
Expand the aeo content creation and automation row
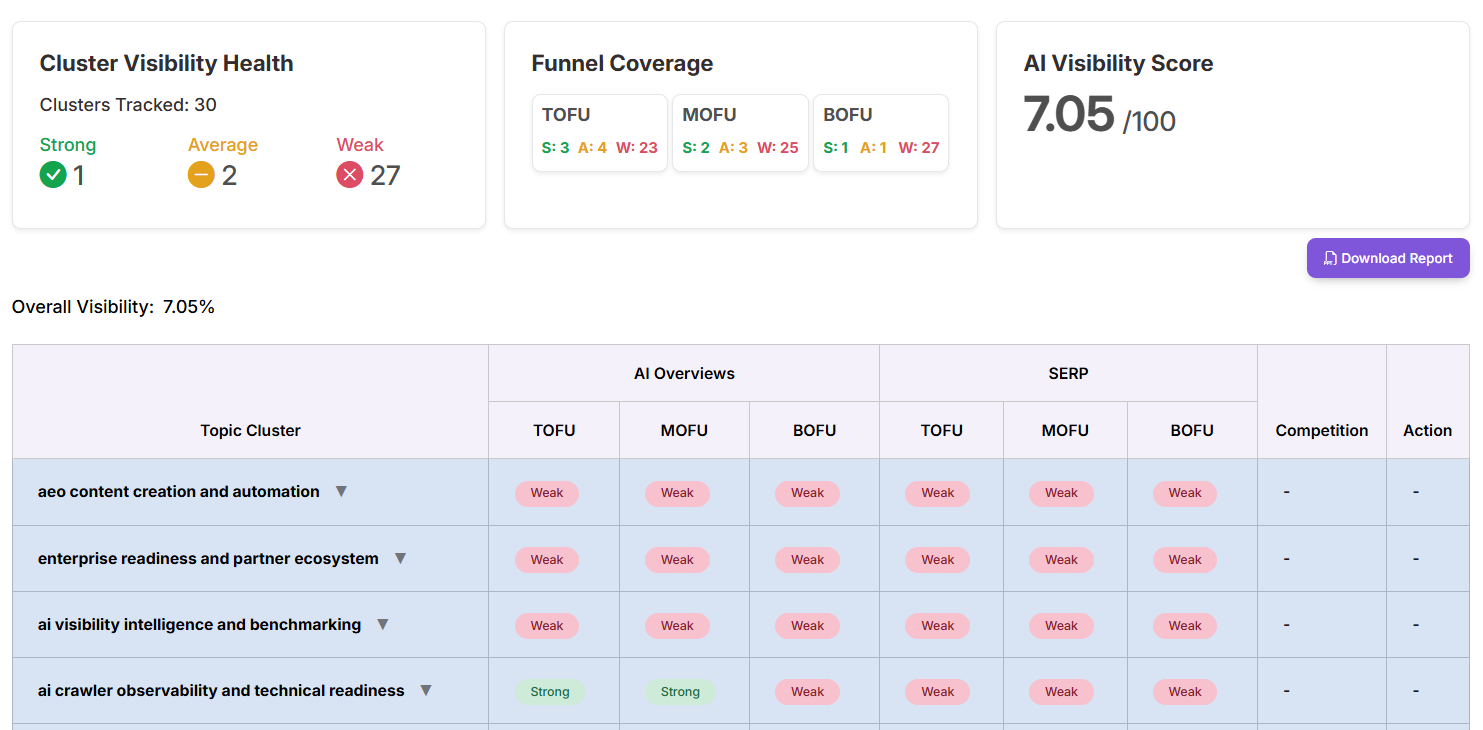click(x=341, y=491)
